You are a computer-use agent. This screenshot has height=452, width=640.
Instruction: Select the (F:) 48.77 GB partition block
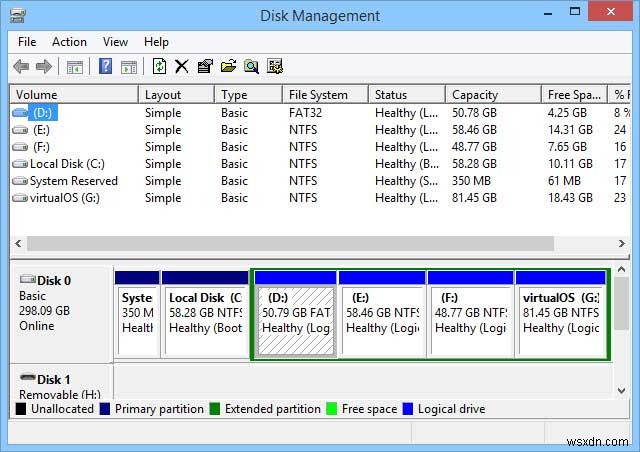pyautogui.click(x=470, y=314)
